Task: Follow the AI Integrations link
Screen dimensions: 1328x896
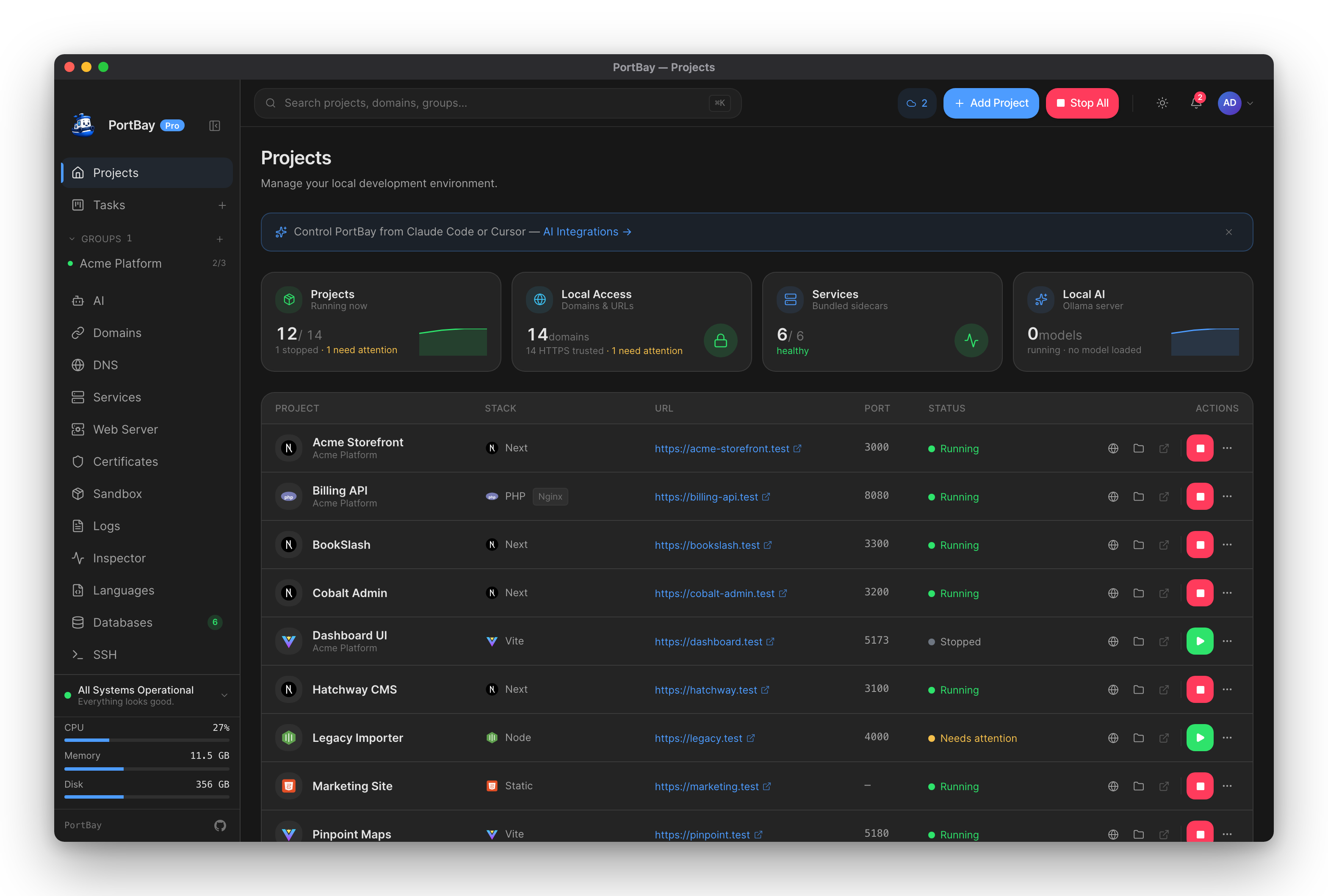Action: (587, 232)
